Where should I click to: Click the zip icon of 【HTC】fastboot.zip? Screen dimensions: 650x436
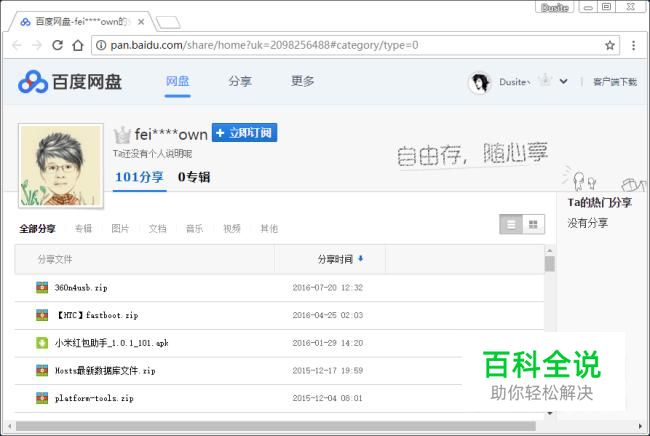[x=42, y=315]
